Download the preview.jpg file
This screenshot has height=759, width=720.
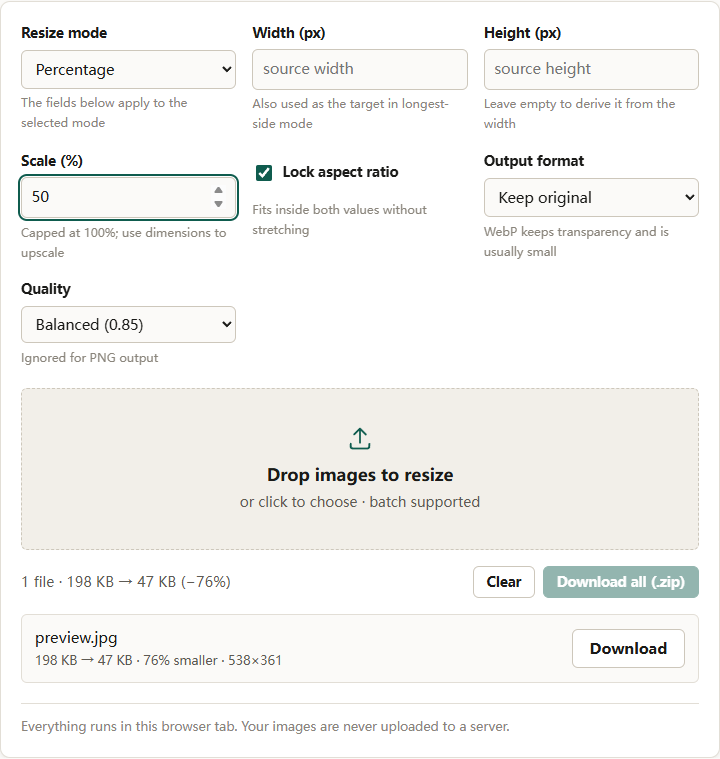(x=628, y=649)
